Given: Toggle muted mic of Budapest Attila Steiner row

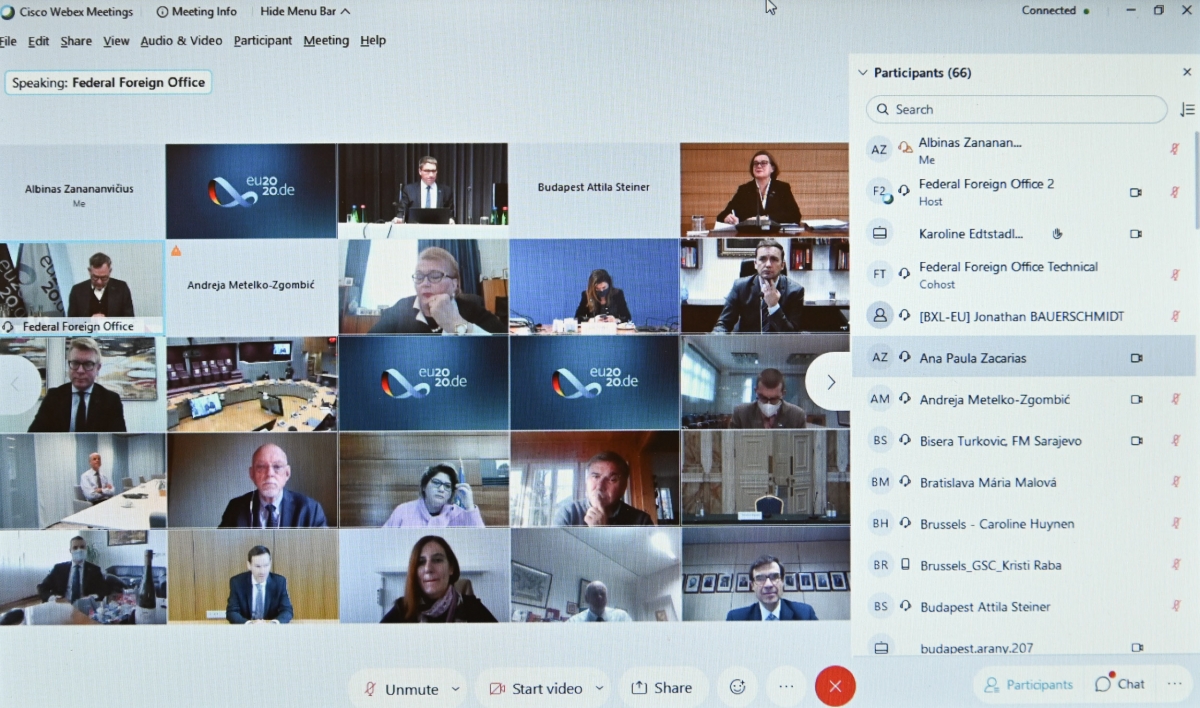Looking at the screenshot, I should click(1175, 606).
